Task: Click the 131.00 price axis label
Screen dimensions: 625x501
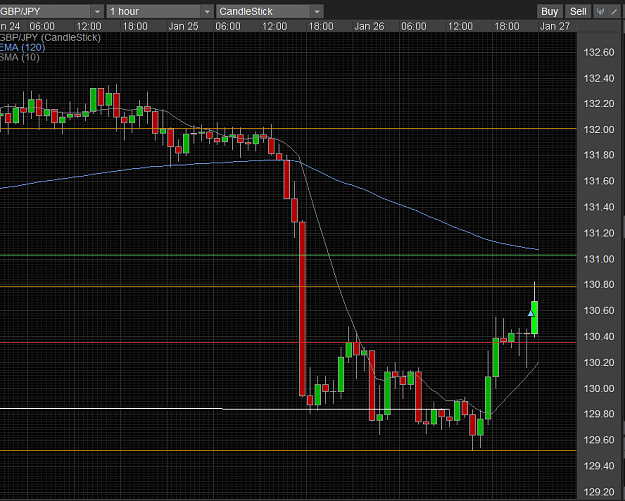Action: pyautogui.click(x=599, y=259)
